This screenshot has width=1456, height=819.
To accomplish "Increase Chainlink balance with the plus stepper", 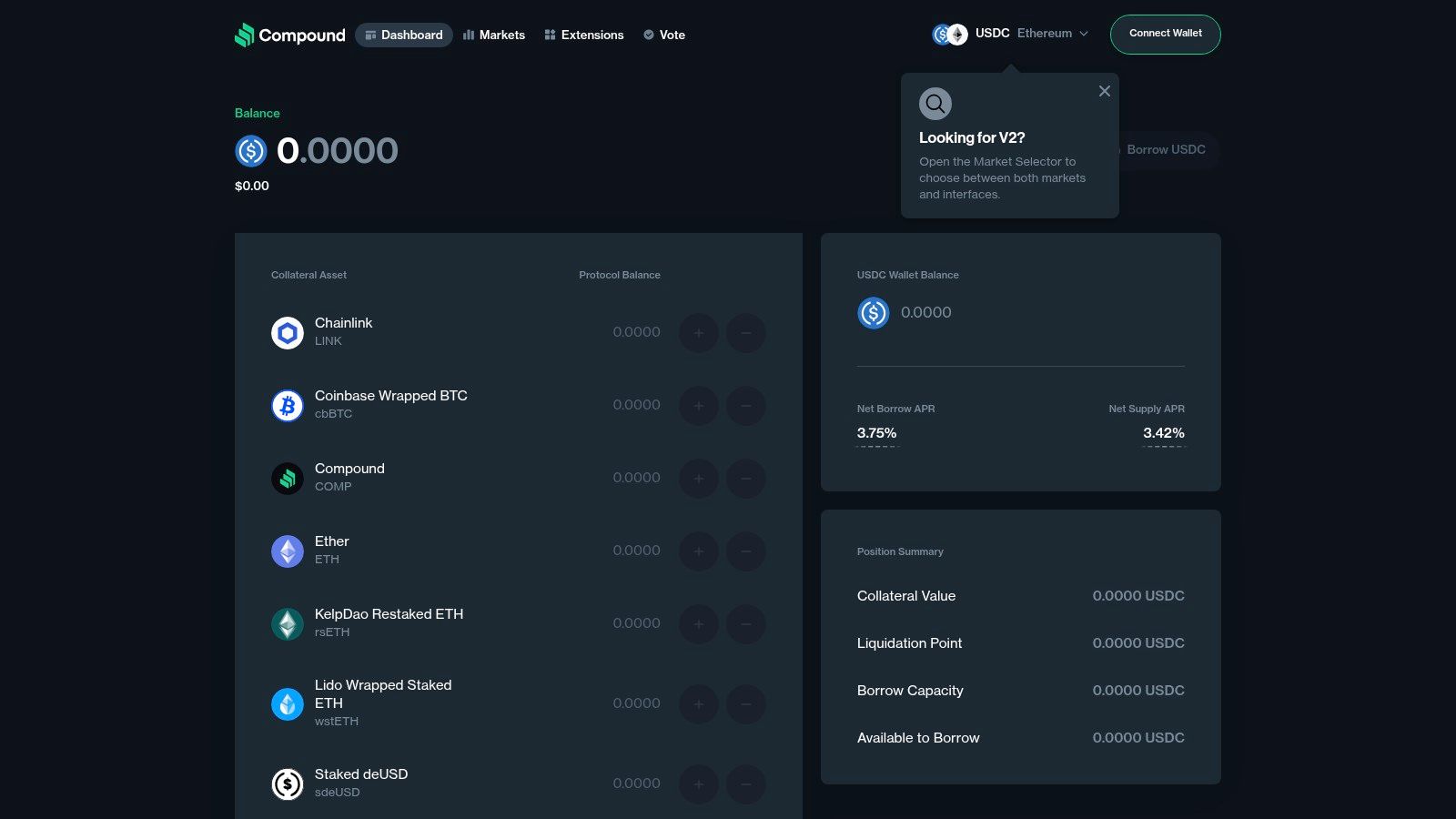I will click(x=699, y=333).
